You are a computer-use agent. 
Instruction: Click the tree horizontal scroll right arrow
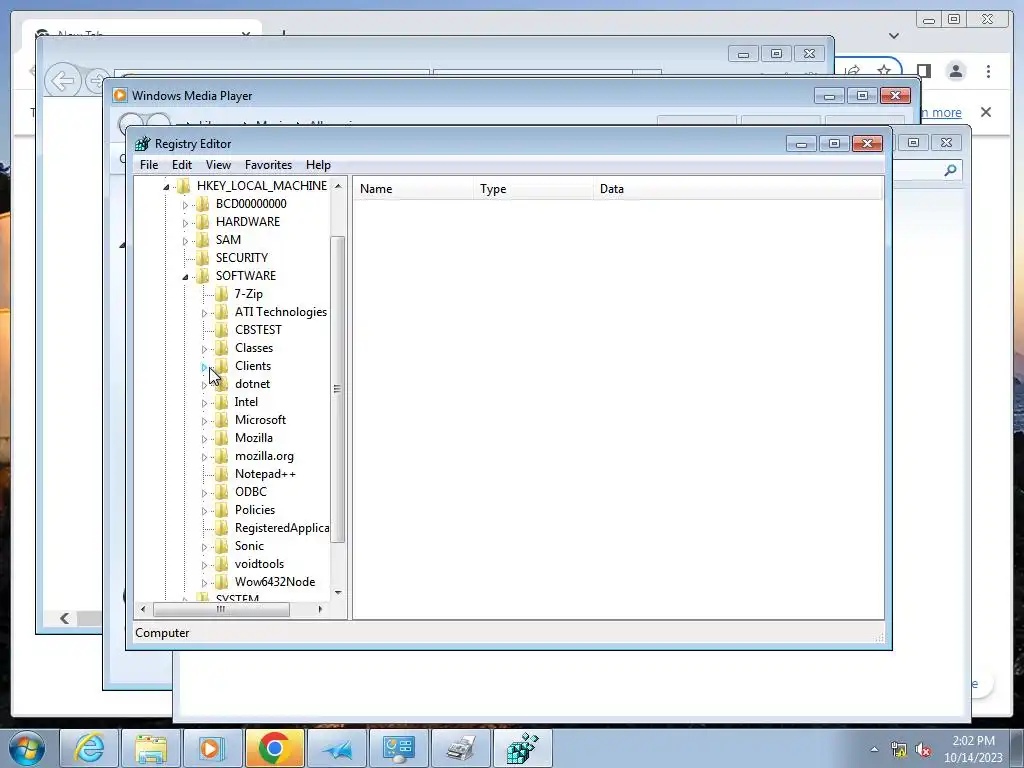point(320,609)
